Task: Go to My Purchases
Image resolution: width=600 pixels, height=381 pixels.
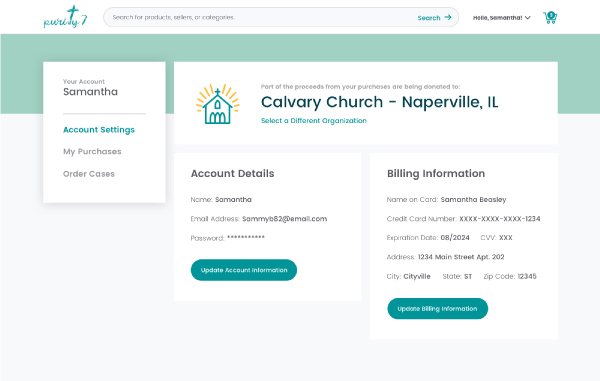Action: (92, 151)
